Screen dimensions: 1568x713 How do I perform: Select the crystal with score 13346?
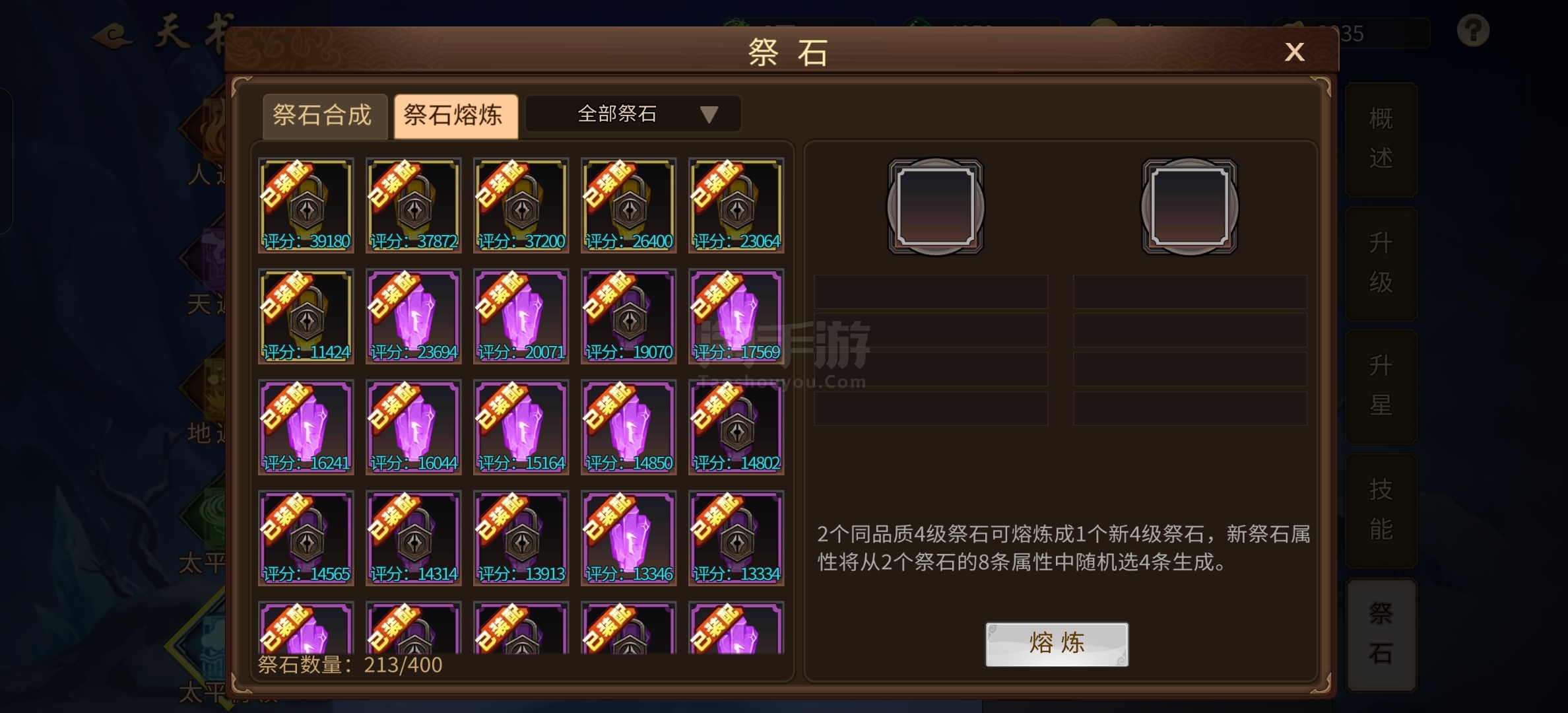tap(628, 538)
